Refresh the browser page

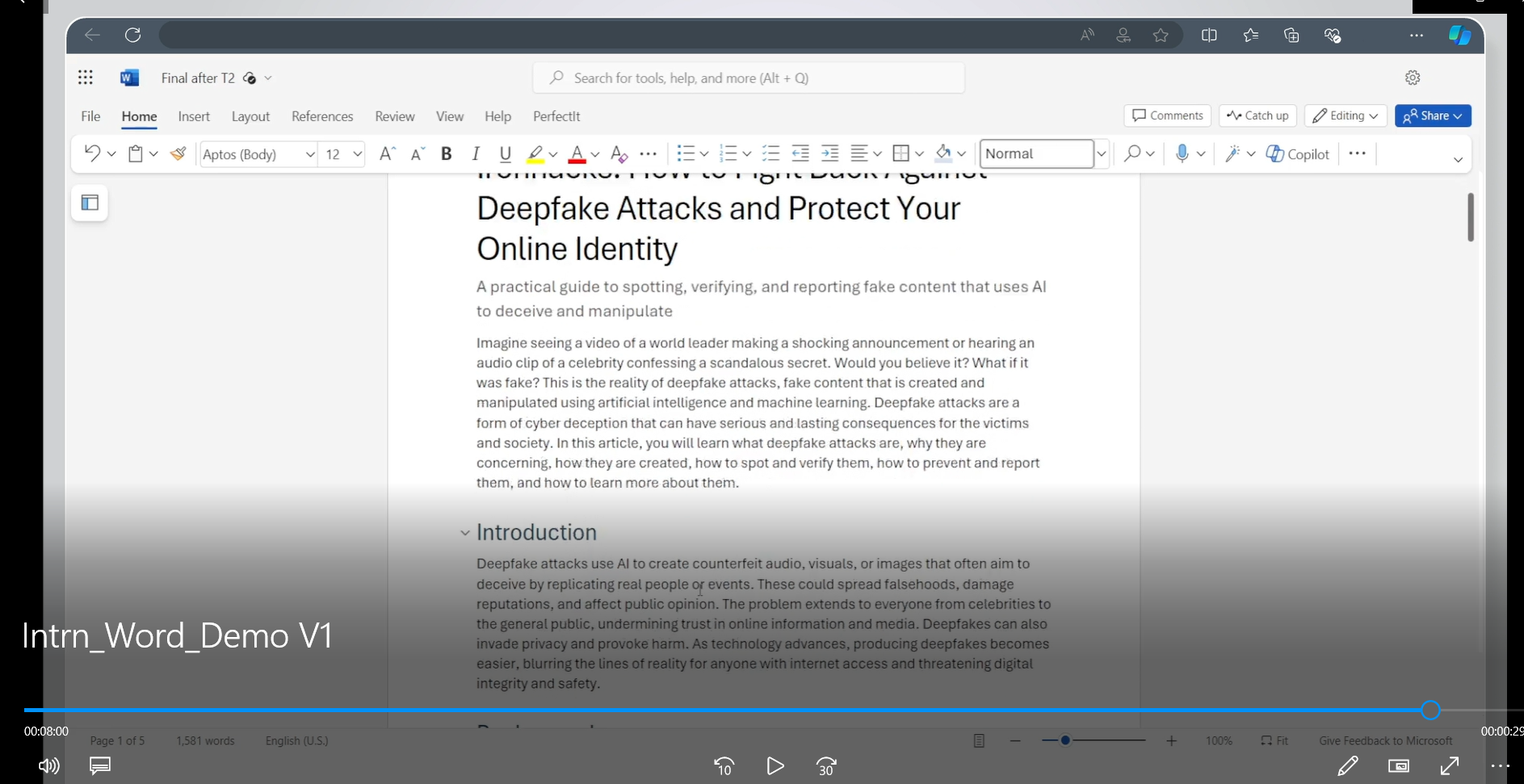(x=133, y=35)
